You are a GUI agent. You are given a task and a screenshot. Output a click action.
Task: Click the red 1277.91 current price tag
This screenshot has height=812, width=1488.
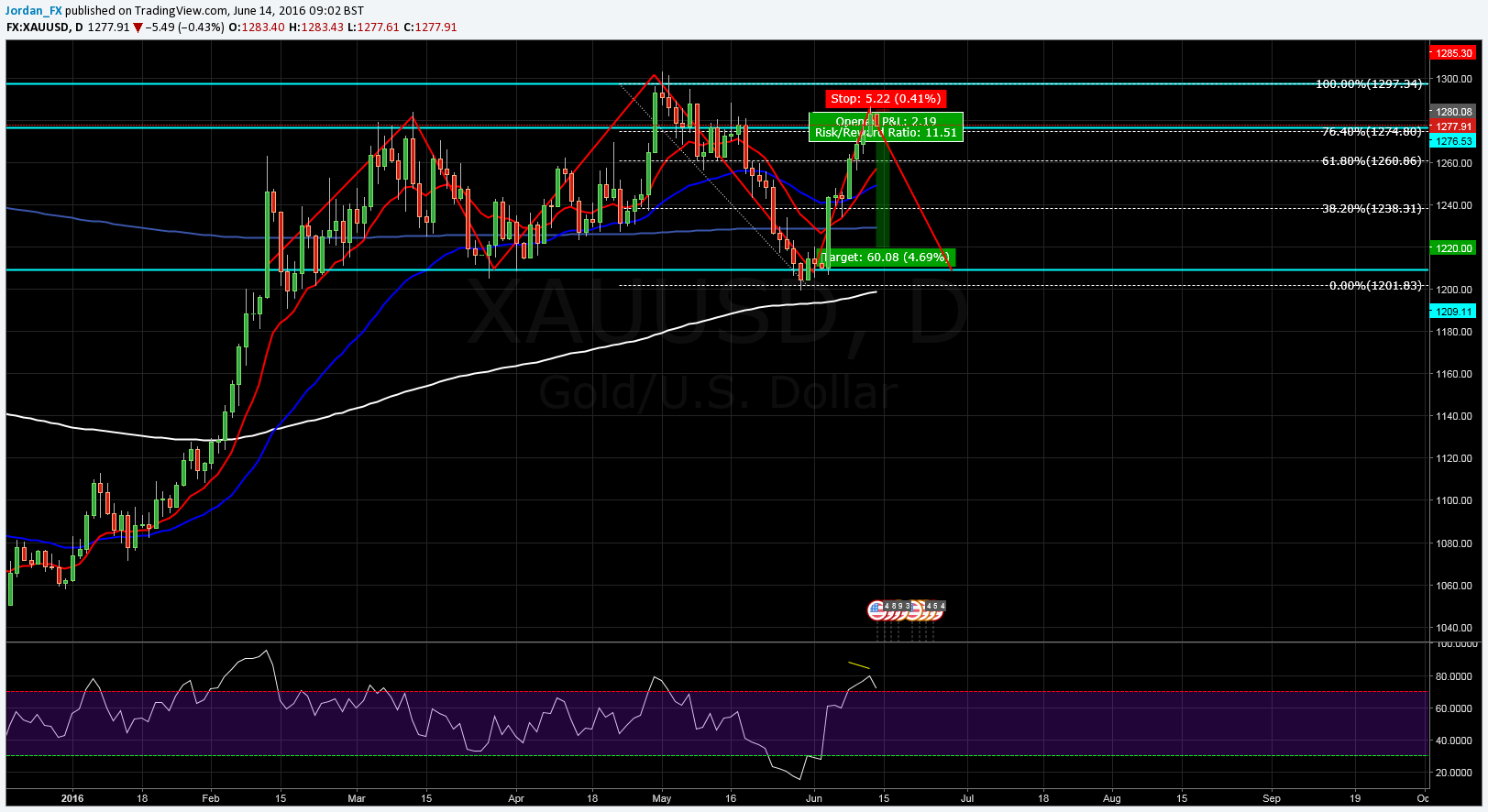pos(1454,126)
